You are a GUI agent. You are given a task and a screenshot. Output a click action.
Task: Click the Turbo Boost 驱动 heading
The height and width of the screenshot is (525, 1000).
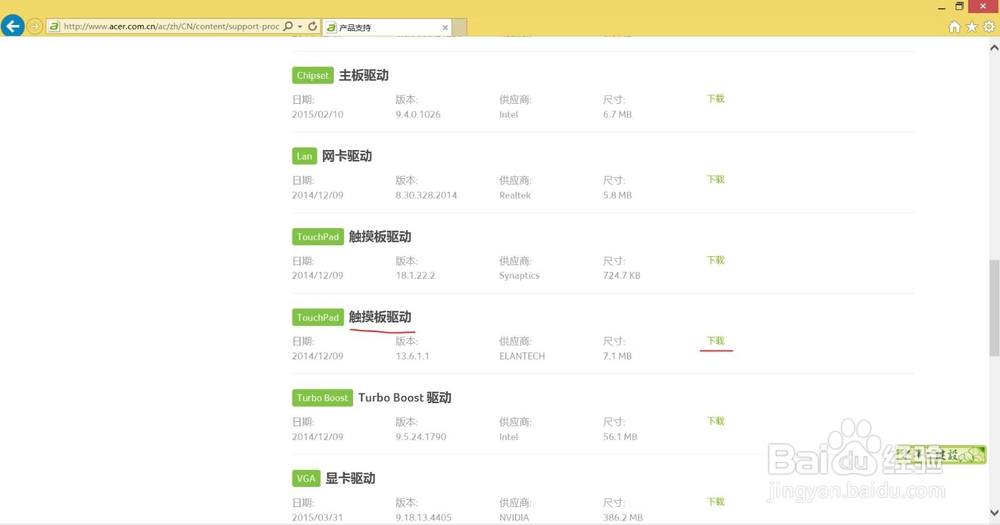click(x=404, y=397)
